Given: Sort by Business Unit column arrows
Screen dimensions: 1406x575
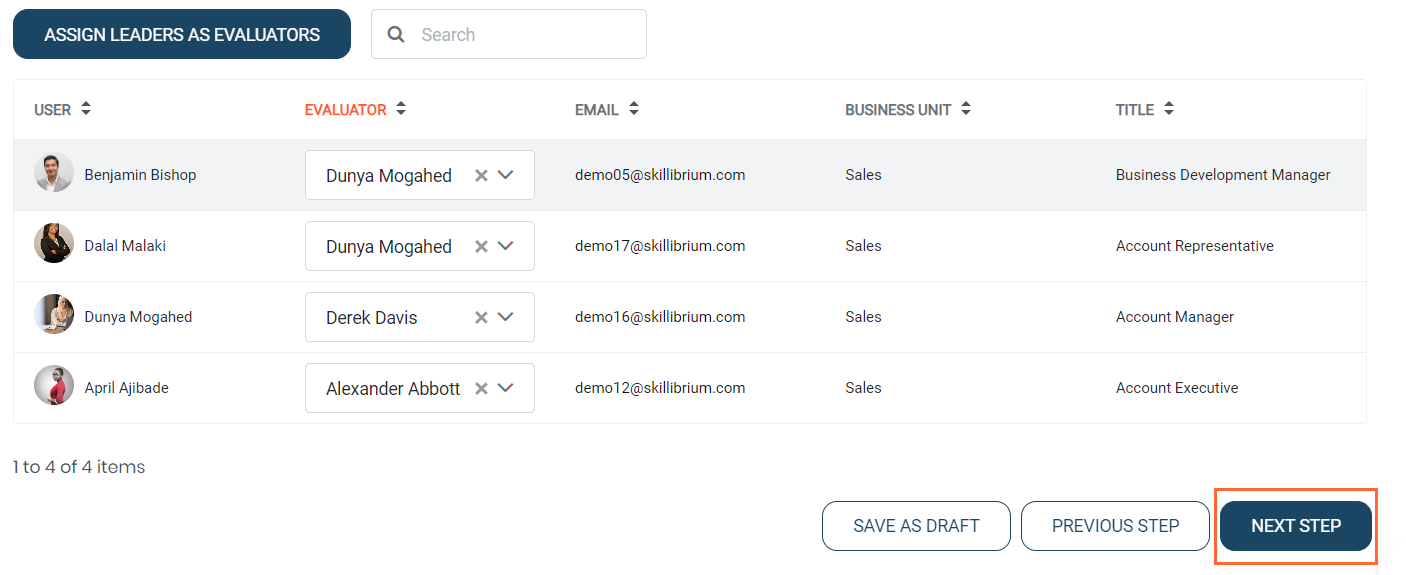Looking at the screenshot, I should tap(966, 109).
